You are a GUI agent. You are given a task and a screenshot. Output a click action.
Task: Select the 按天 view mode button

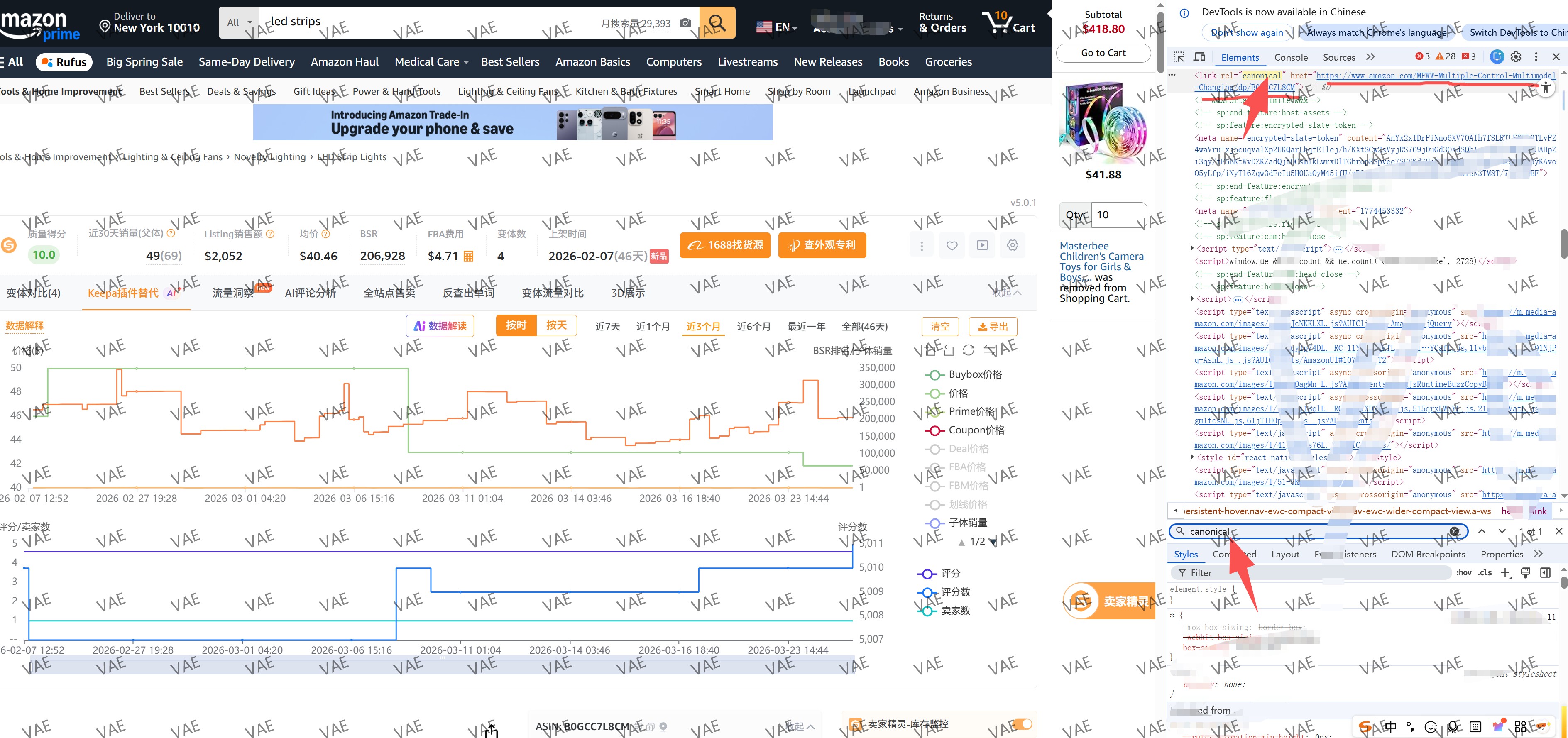click(x=556, y=325)
